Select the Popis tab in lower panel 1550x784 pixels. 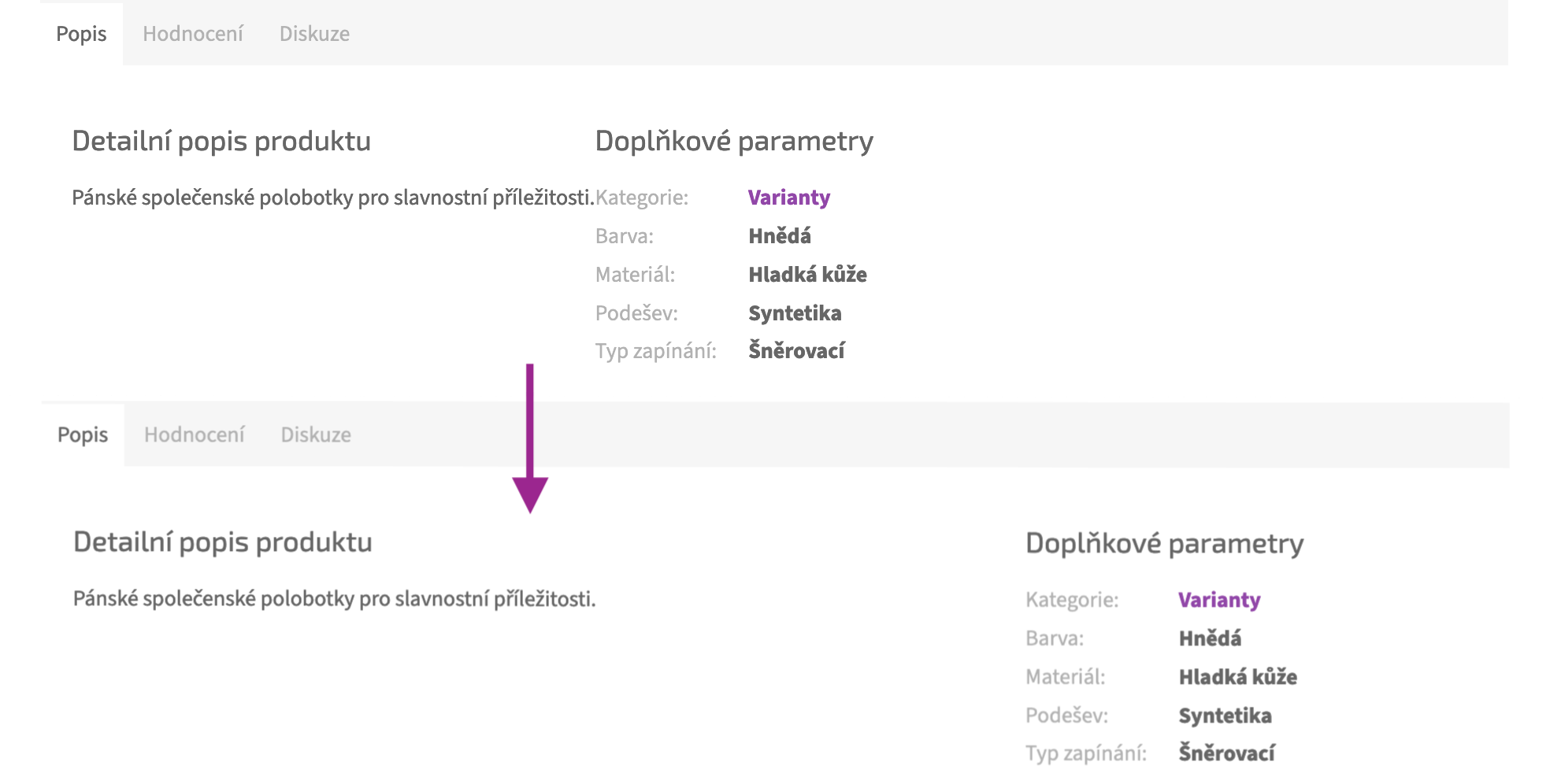pos(83,435)
